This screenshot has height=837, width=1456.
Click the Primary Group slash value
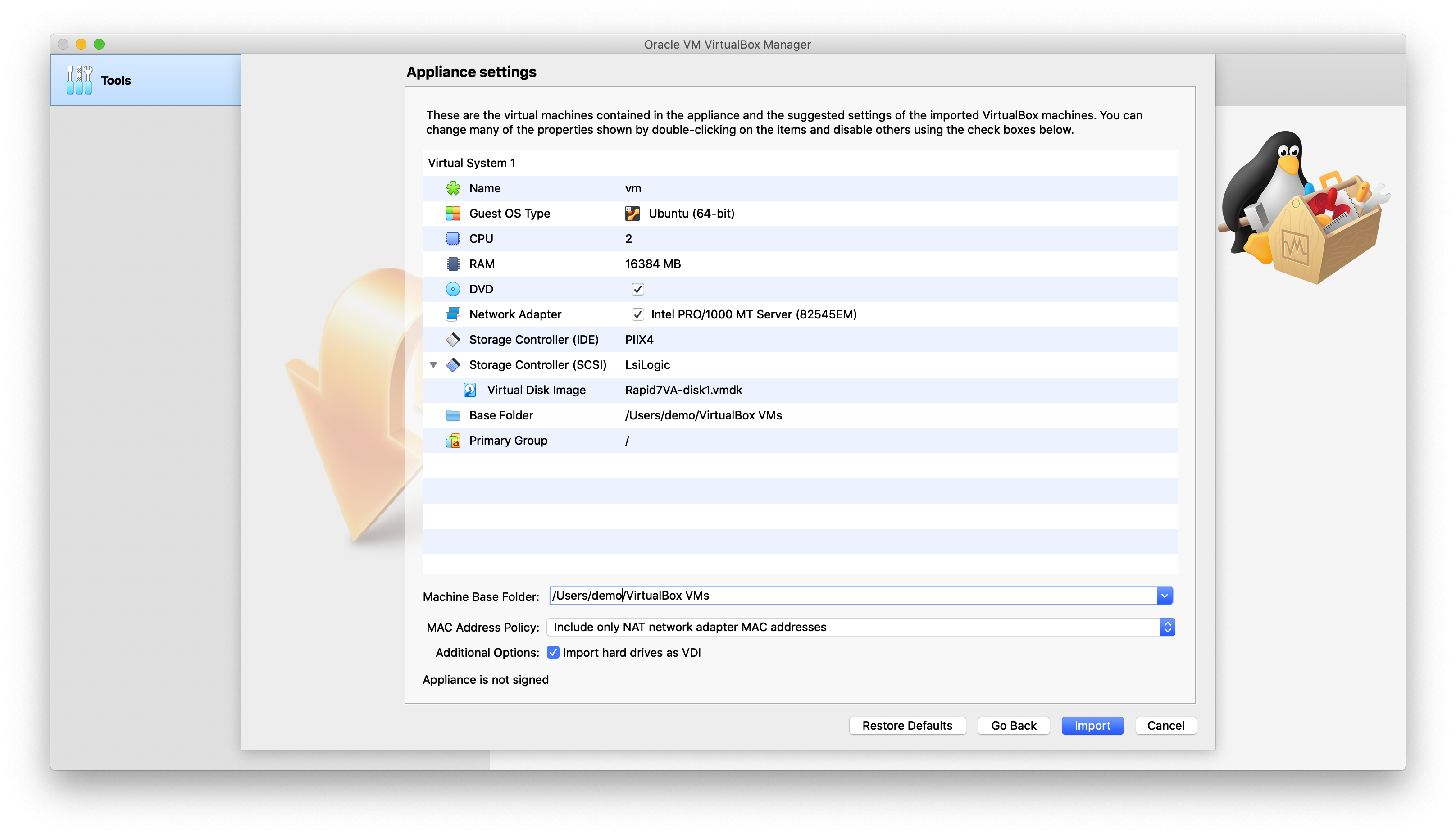pyautogui.click(x=627, y=441)
